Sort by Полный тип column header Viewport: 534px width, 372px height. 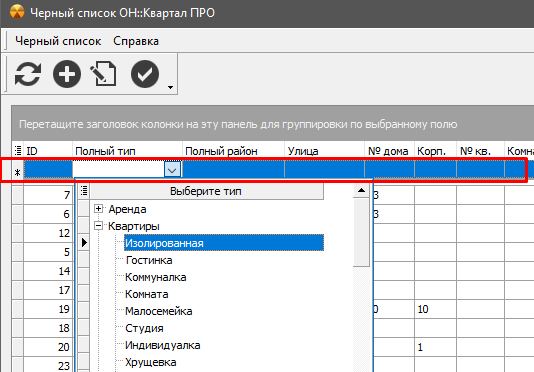pos(127,151)
